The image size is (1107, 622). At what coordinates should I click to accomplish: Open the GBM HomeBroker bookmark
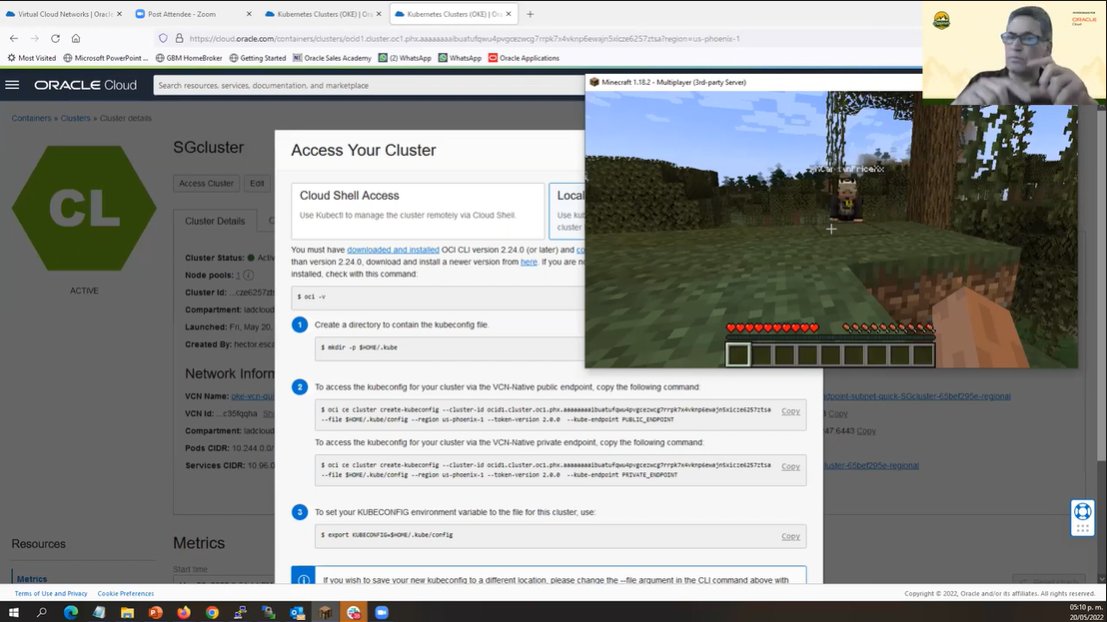[189, 58]
